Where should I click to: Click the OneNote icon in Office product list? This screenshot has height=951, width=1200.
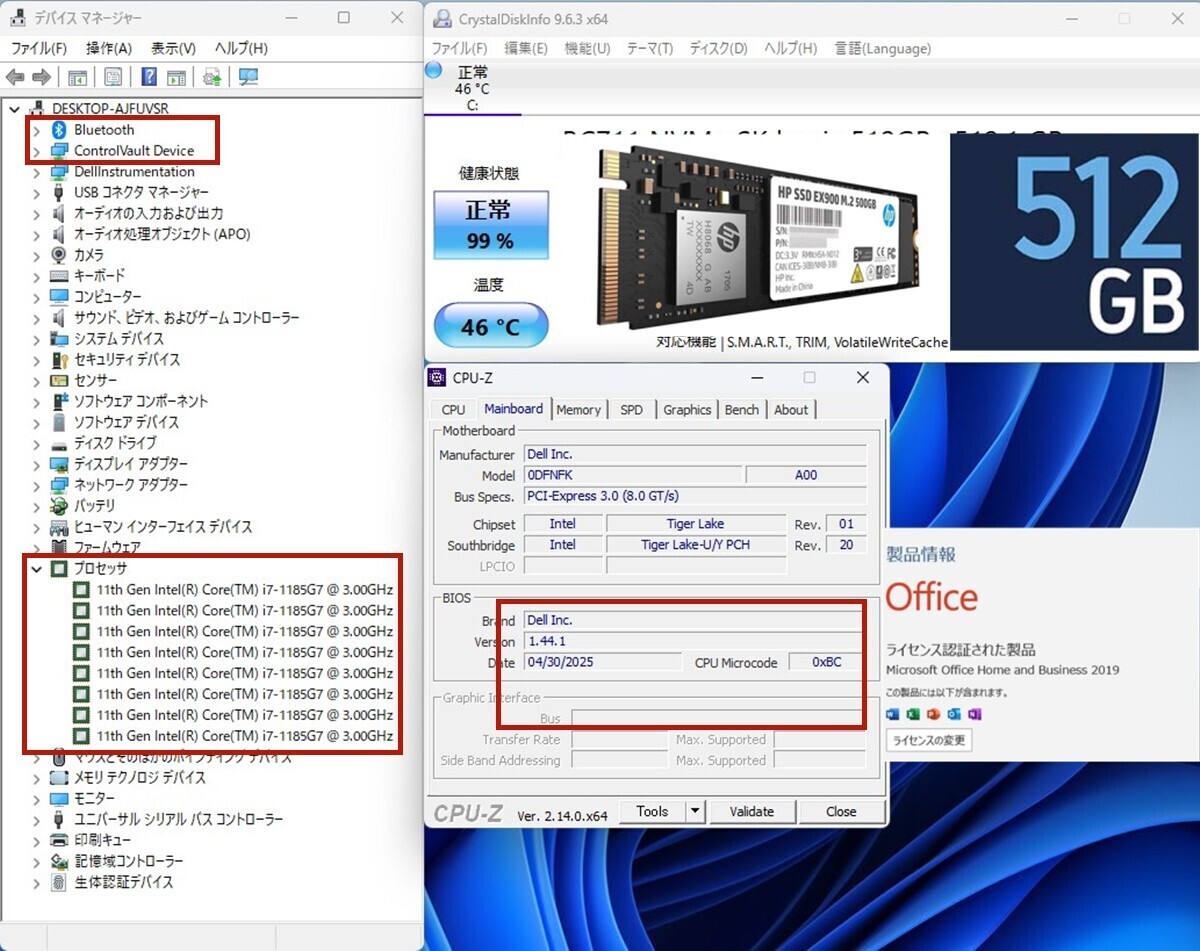[974, 714]
